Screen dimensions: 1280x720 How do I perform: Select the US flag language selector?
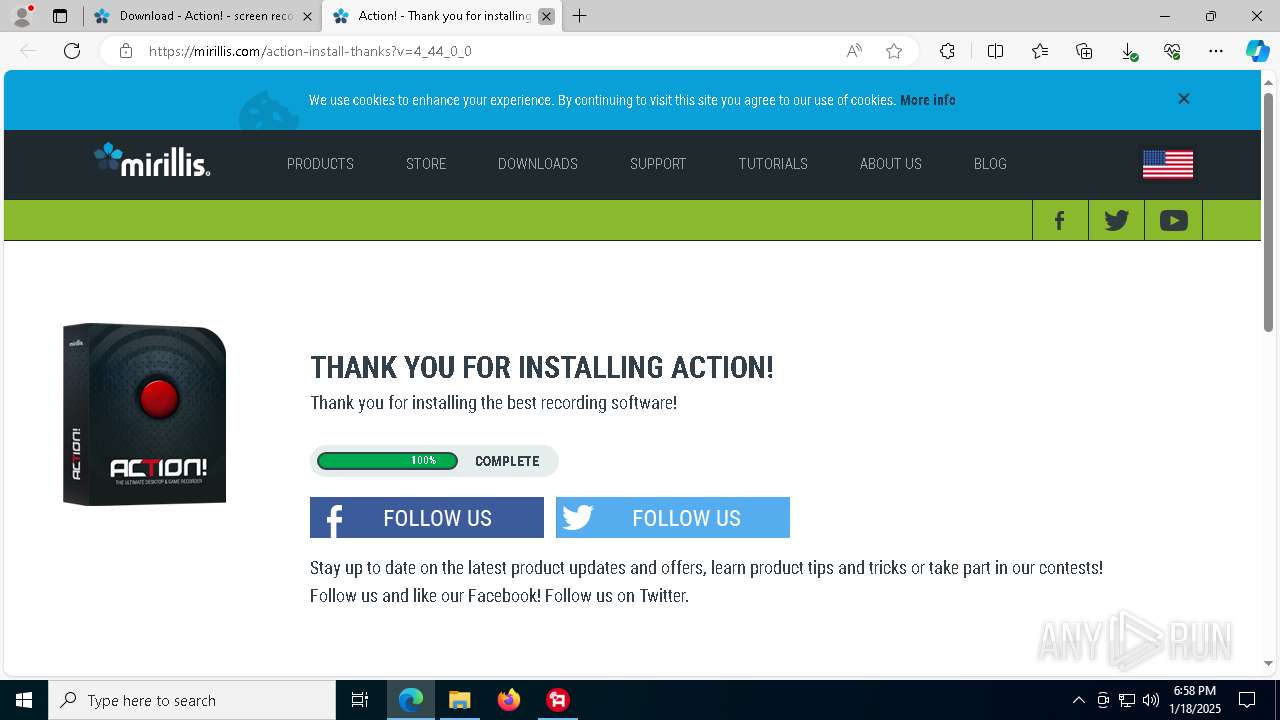(1168, 164)
